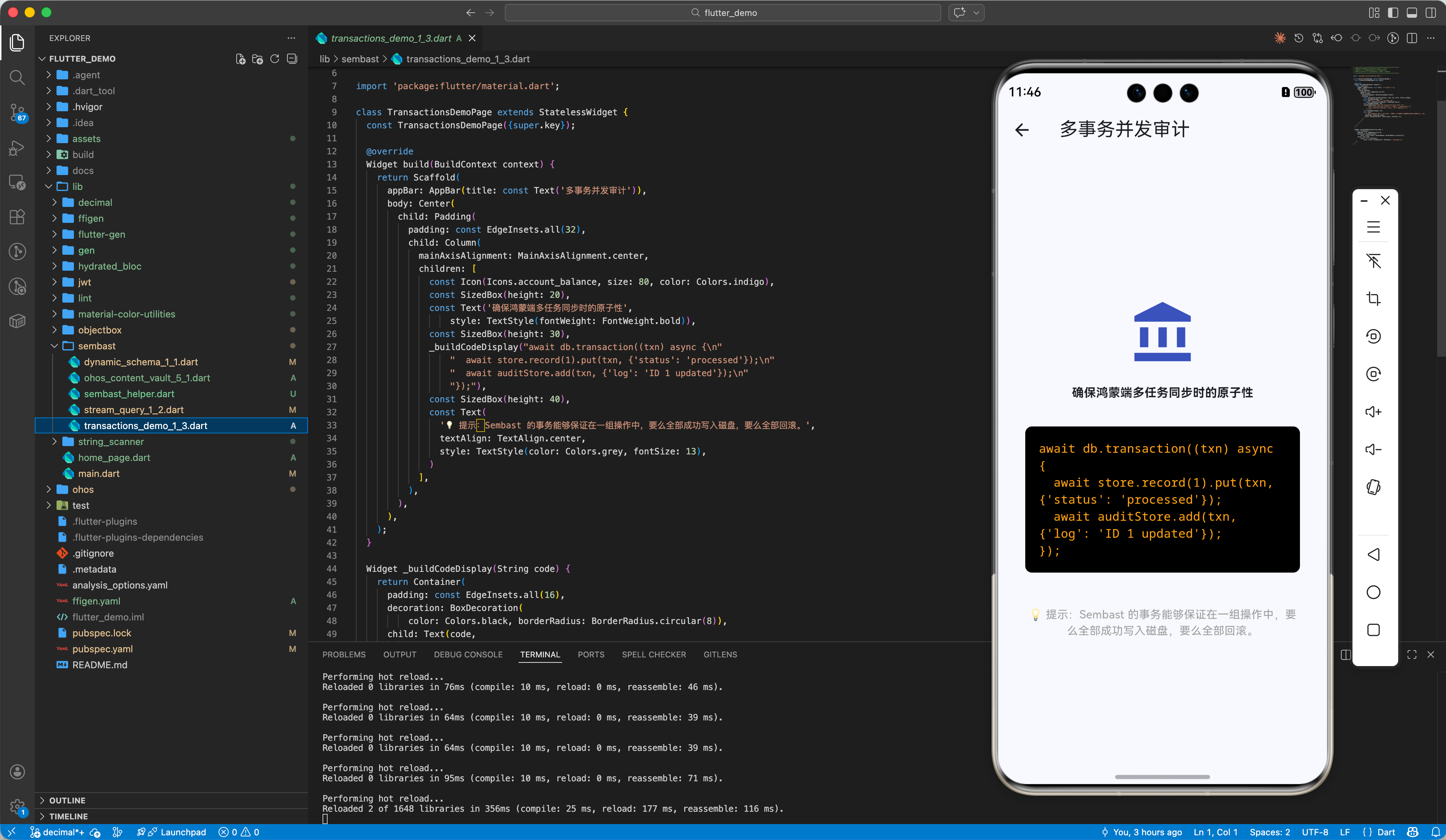Open the Extensions view icon
This screenshot has width=1446, height=840.
click(17, 216)
